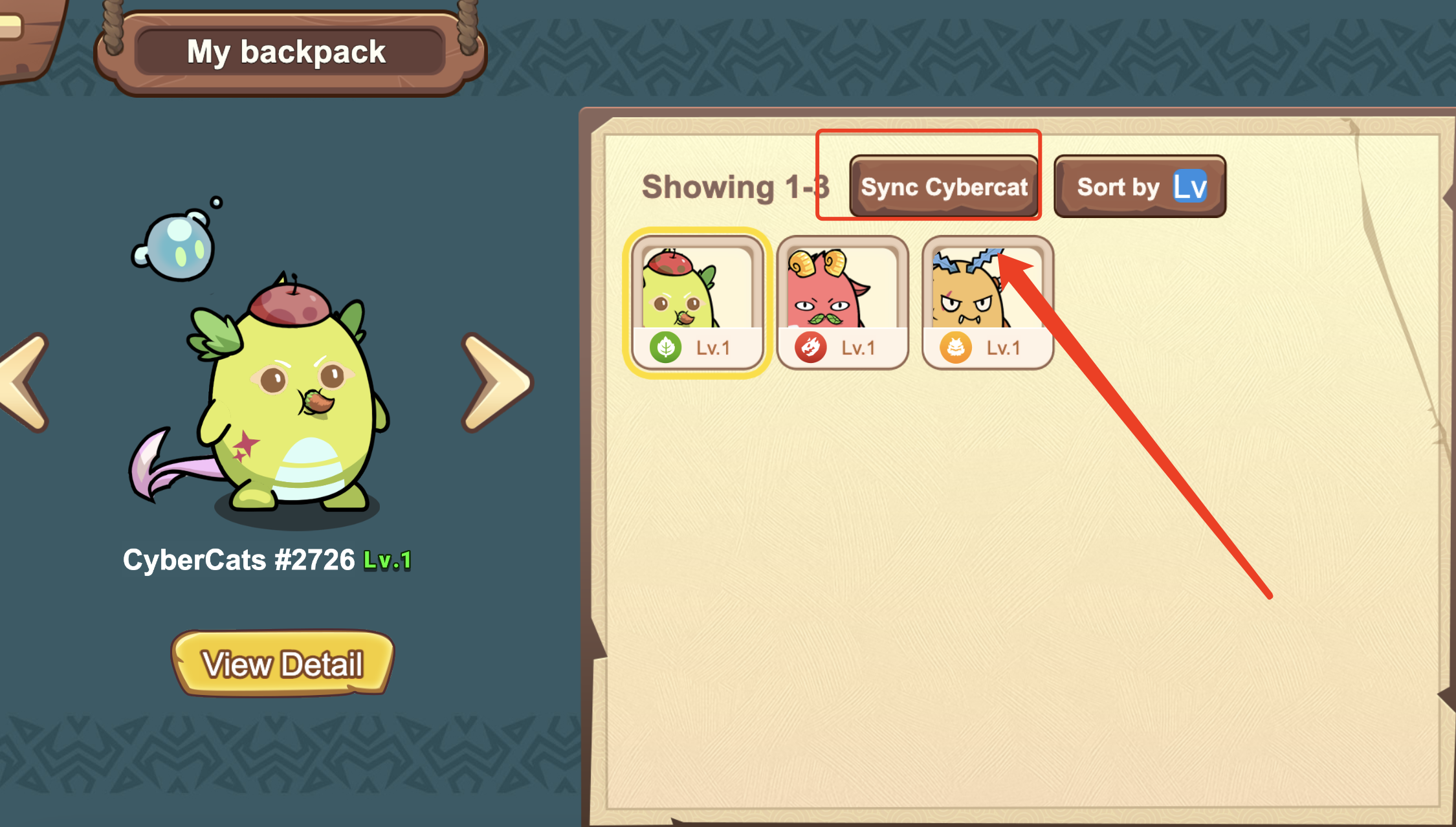The height and width of the screenshot is (827, 1456).
Task: Select the green cat card thumbnail
Action: click(x=698, y=303)
